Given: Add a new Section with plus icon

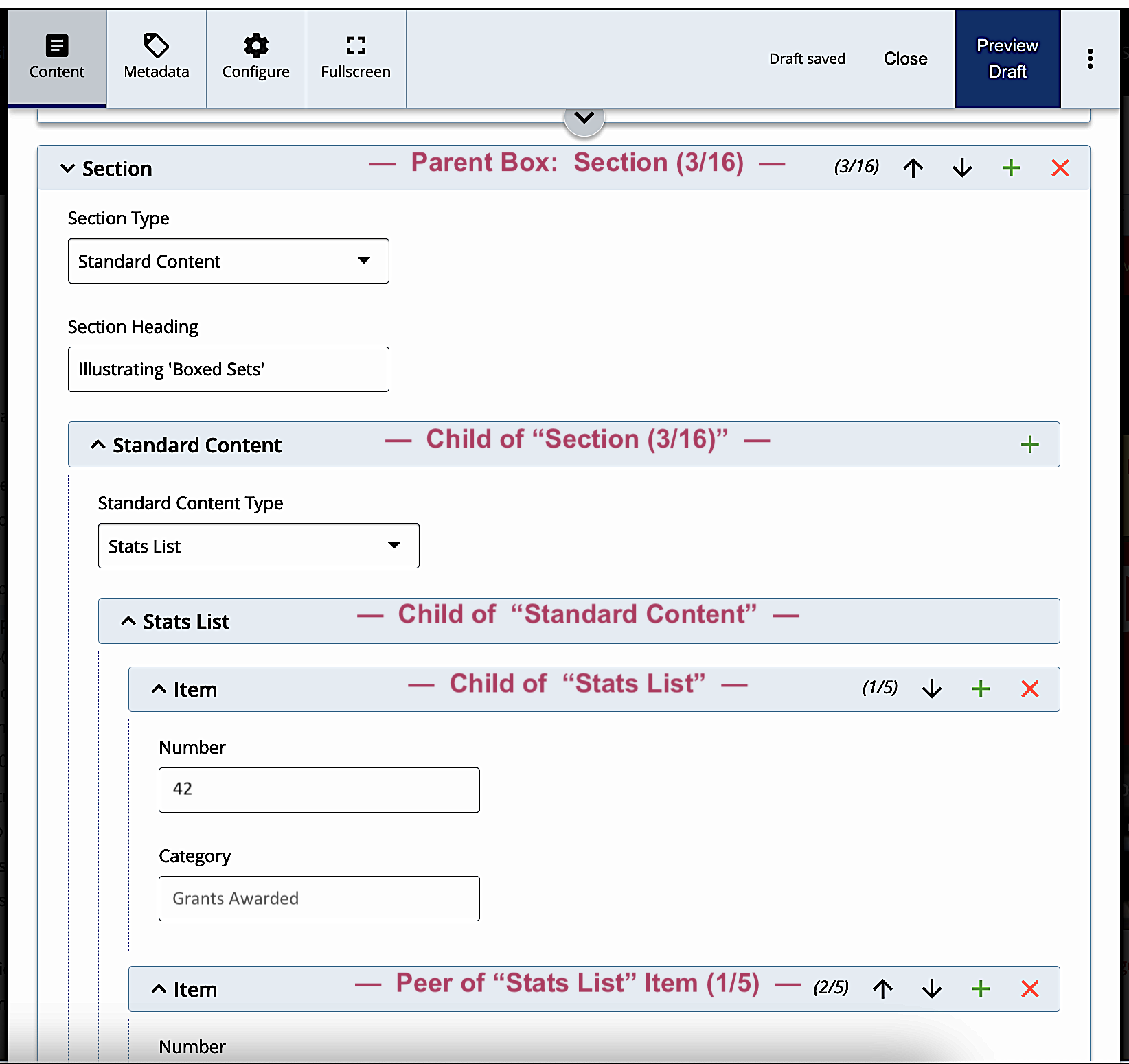Looking at the screenshot, I should 1011,168.
